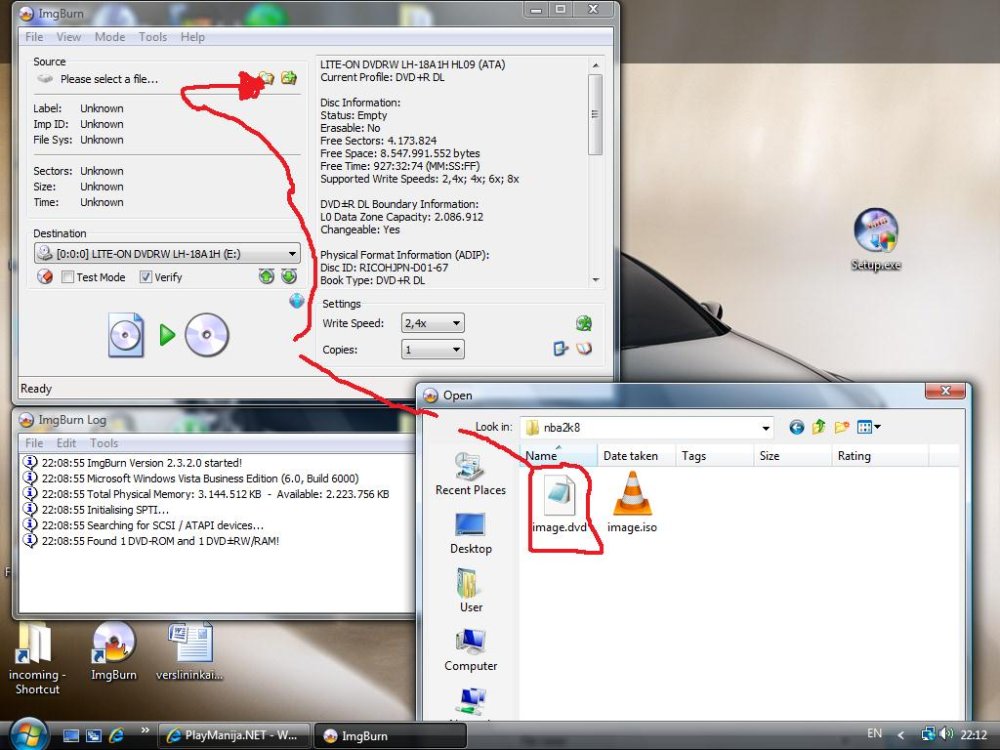Click the browse for a folder icon in Source
Screen dimensions: 1000x750
point(289,78)
